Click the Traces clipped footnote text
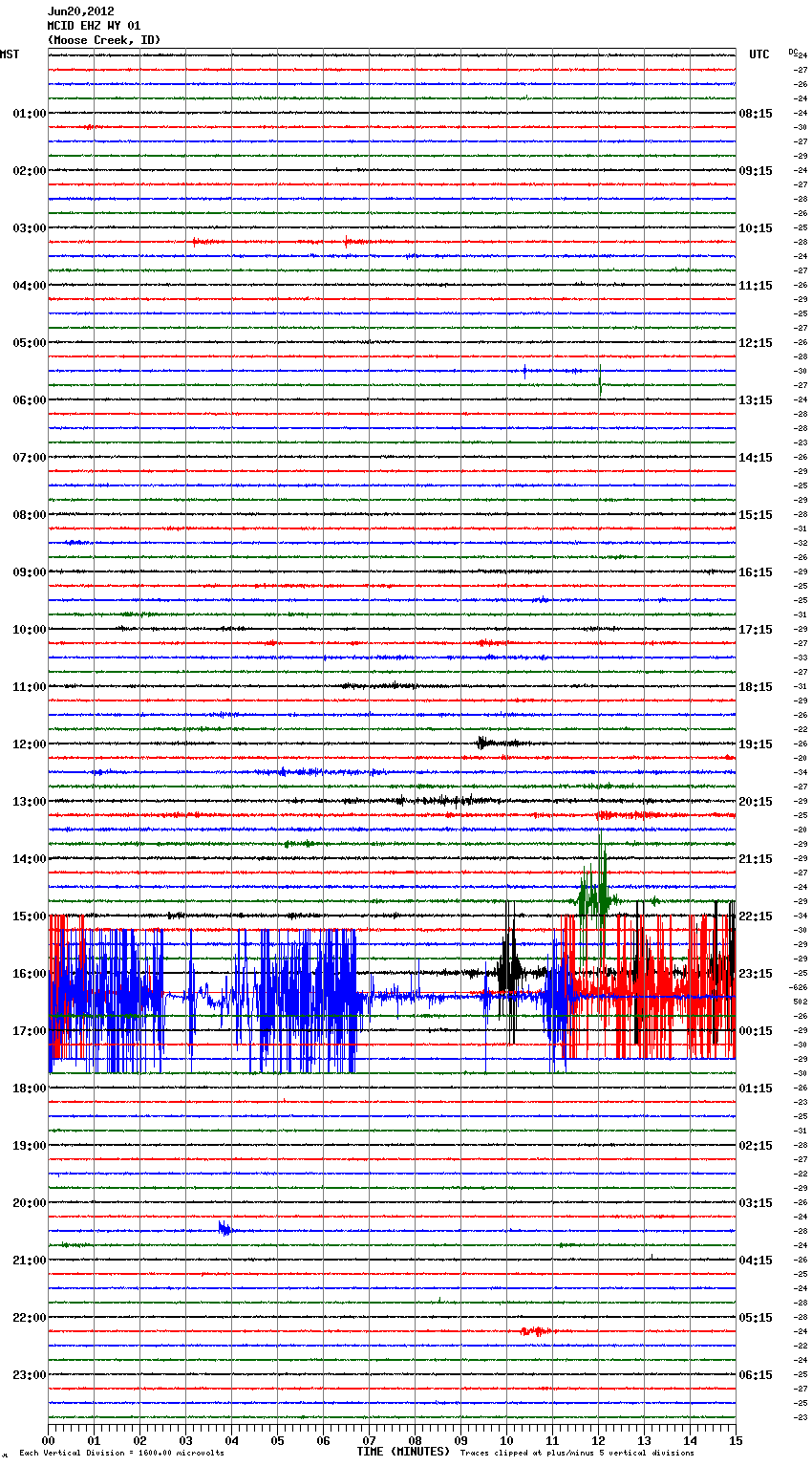This screenshot has width=812, height=1466. (577, 1454)
